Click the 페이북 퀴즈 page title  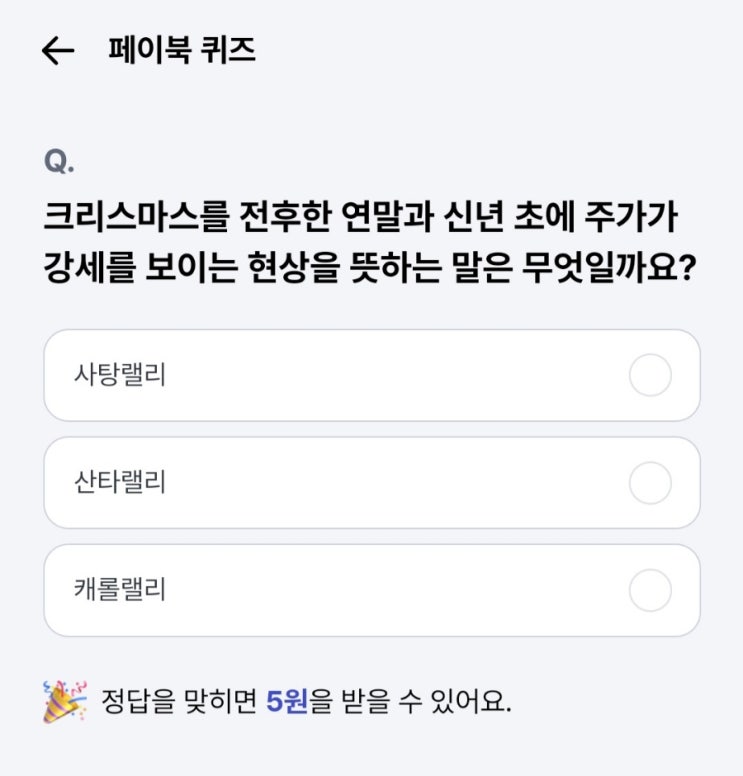(x=182, y=51)
